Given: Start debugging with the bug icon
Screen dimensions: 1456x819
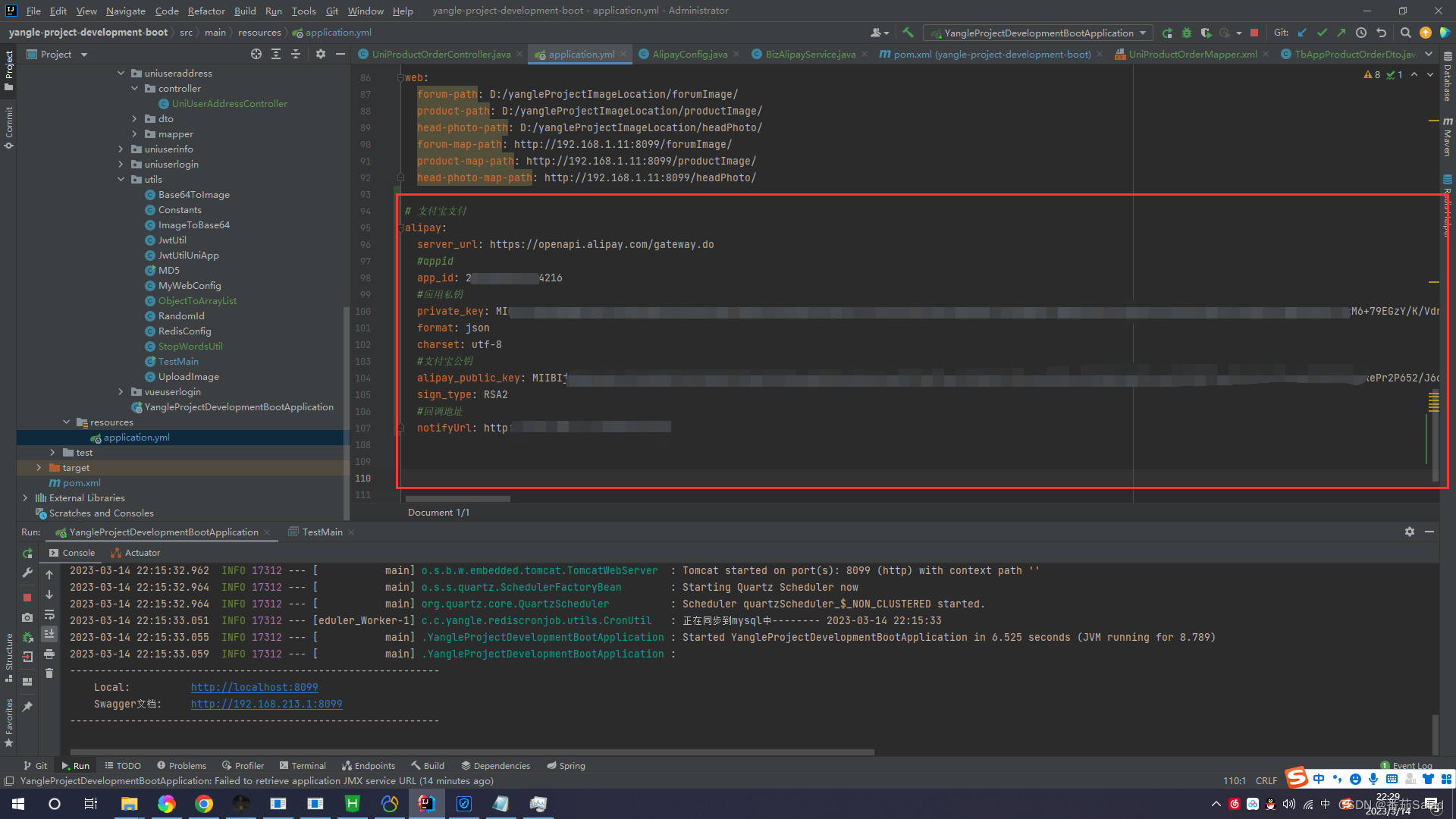Looking at the screenshot, I should (1187, 33).
